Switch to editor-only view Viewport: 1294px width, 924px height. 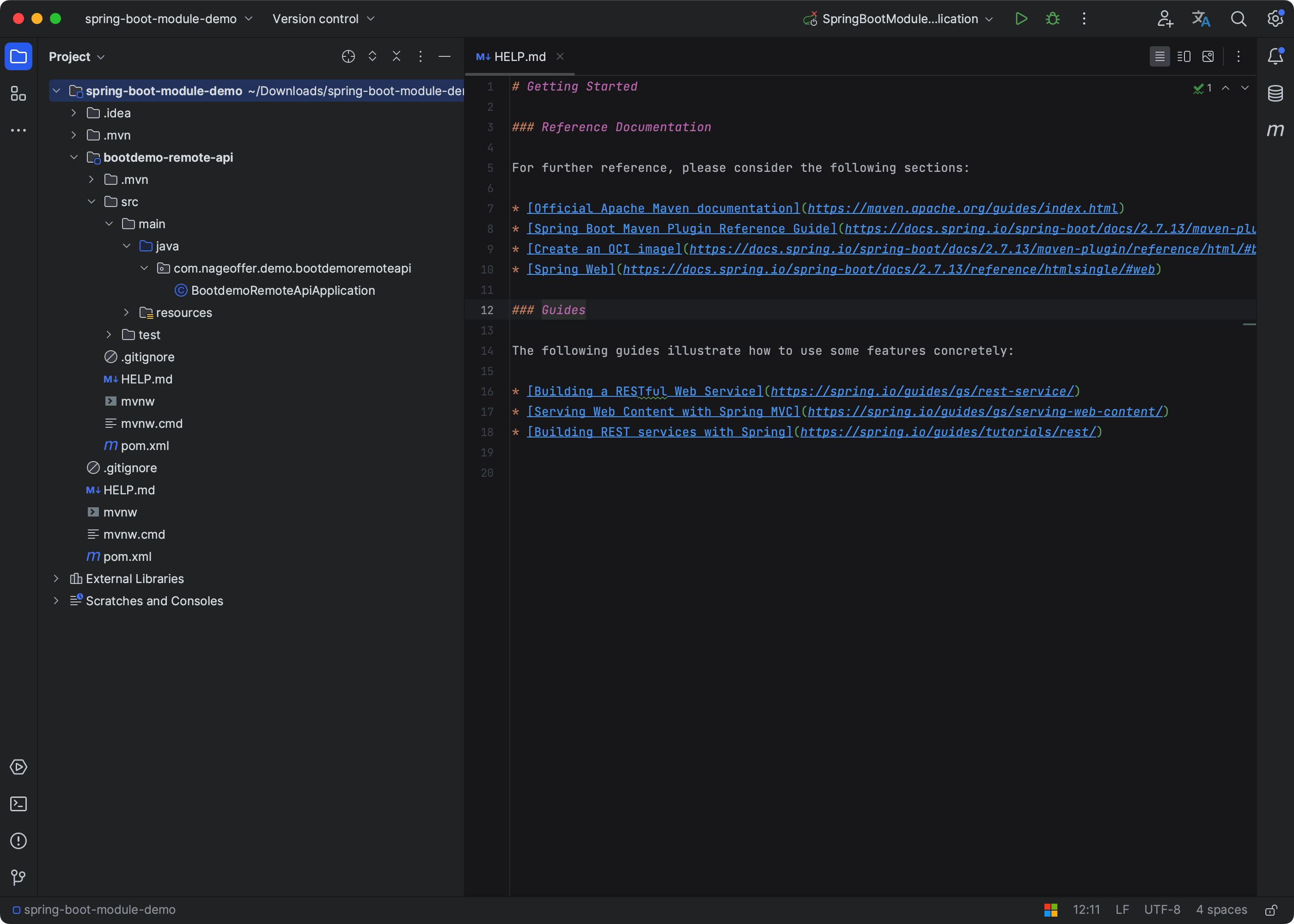(1160, 56)
